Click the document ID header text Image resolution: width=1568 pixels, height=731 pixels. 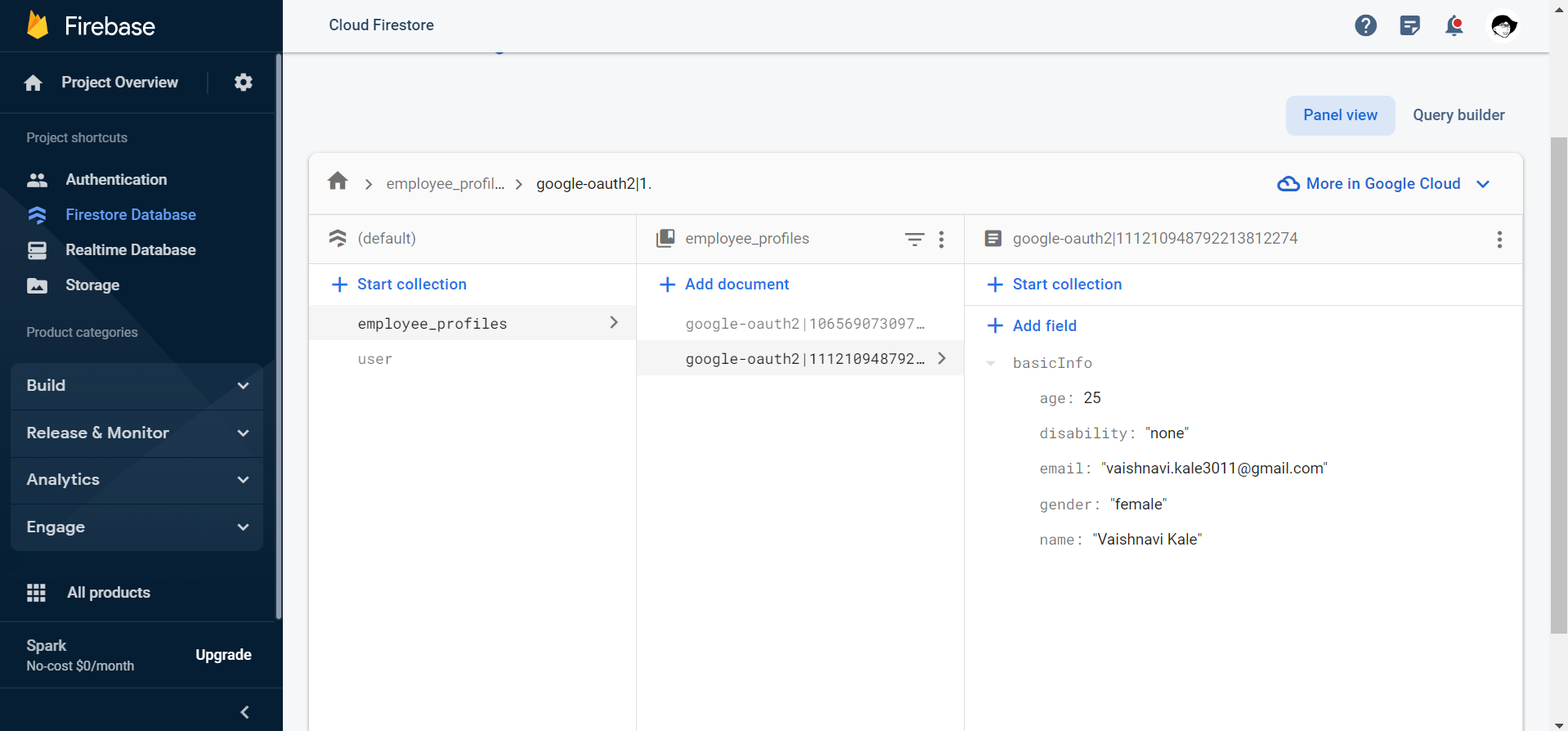tap(1155, 239)
